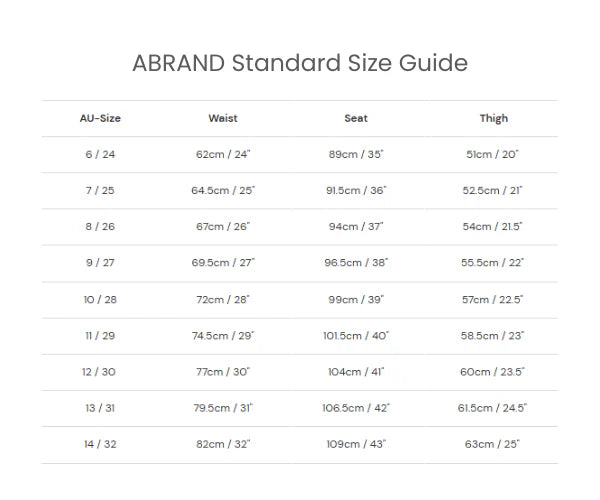Select thigh value 61.5cm / 24.5"
The width and height of the screenshot is (600, 500).
click(492, 408)
